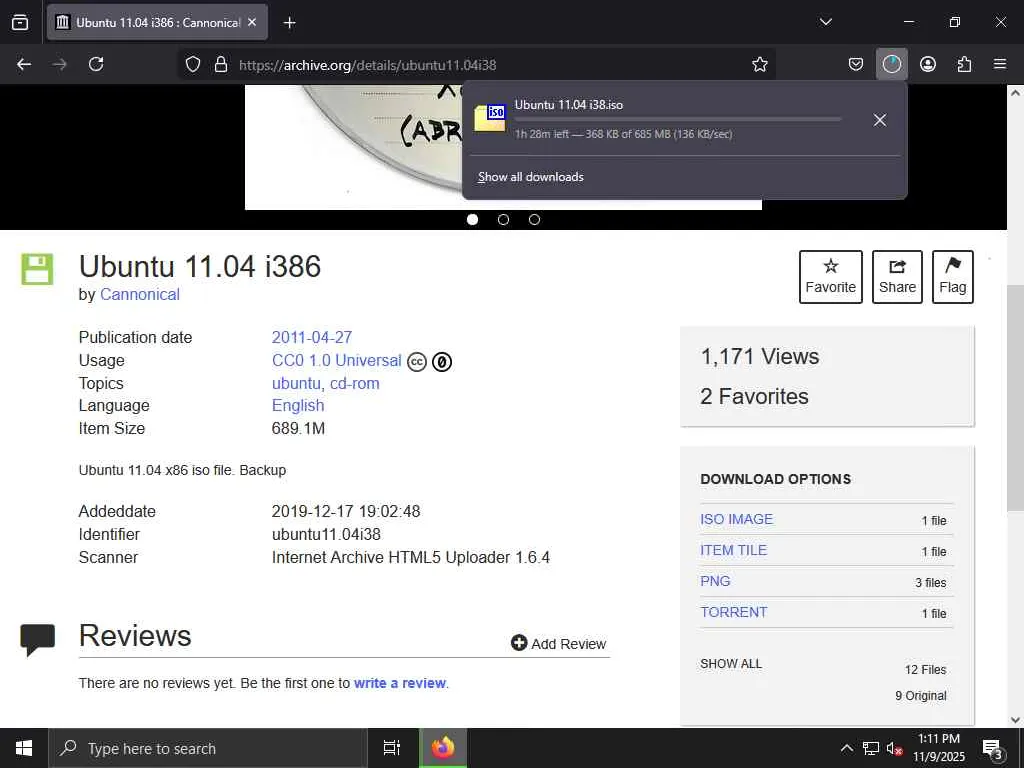Click the Flag button

(953, 277)
